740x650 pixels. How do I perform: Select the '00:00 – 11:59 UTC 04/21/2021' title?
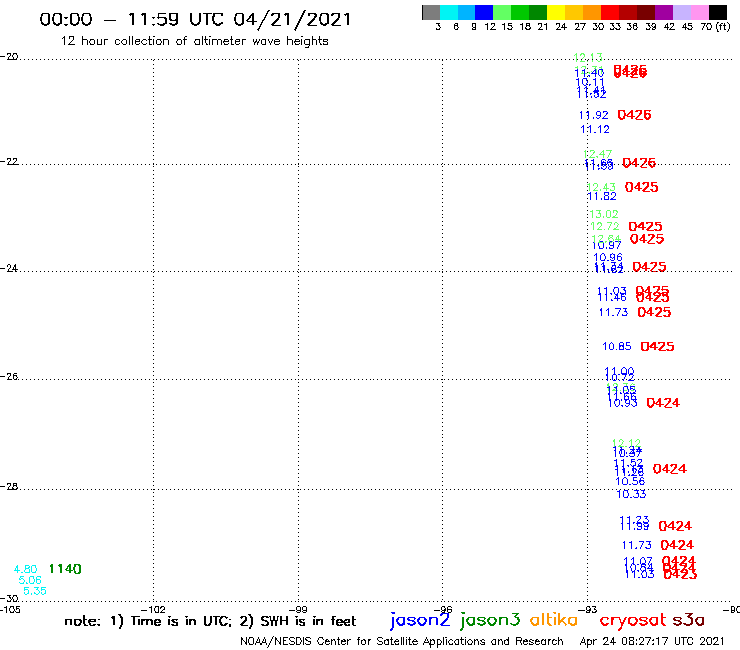[x=195, y=19]
